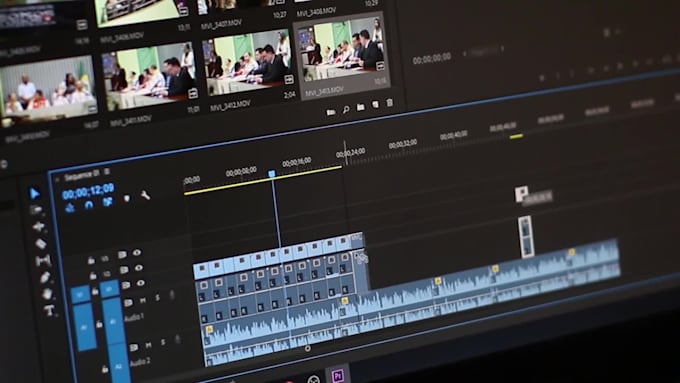Select the small vertical clip on timeline
The height and width of the screenshot is (383, 680).
point(526,237)
